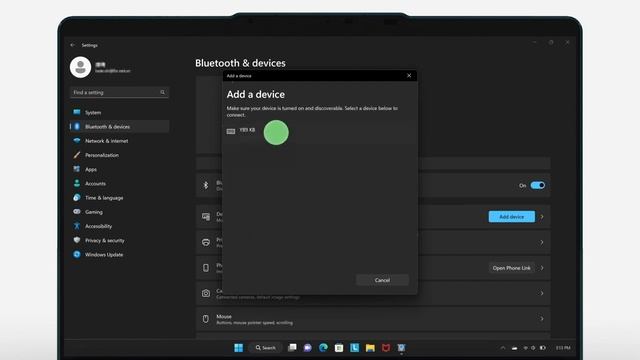The image size is (640, 360).
Task: Click the search magnifier in Find a setting
Action: point(162,93)
